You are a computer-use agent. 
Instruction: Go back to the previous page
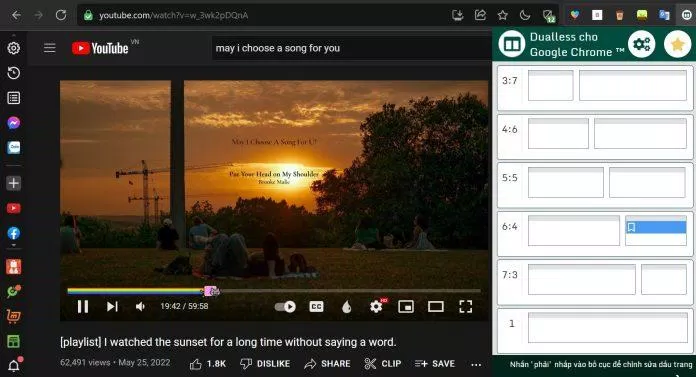pos(16,15)
